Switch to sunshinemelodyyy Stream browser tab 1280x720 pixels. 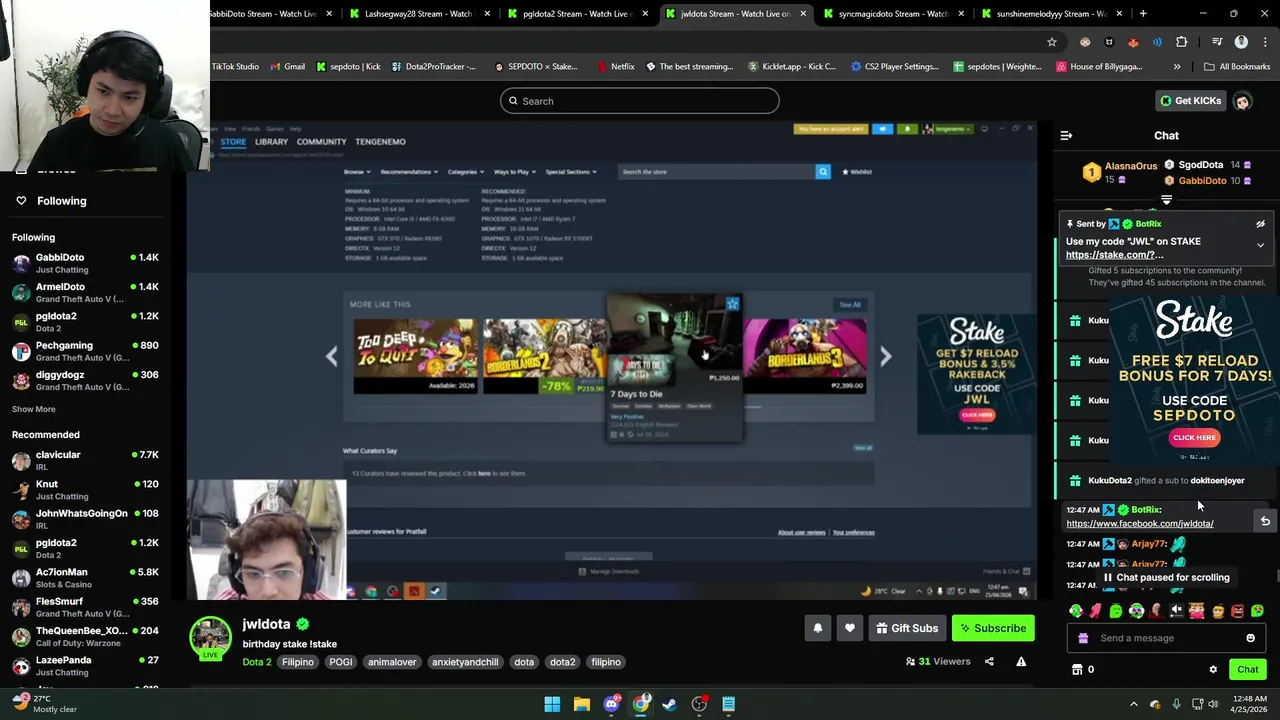pos(1050,14)
